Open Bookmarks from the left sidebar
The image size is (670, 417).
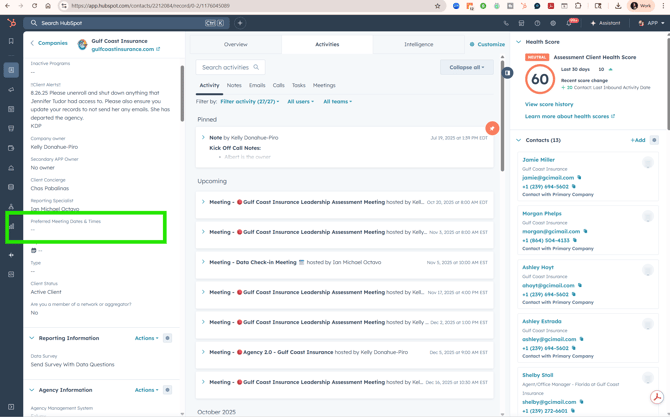(x=11, y=42)
